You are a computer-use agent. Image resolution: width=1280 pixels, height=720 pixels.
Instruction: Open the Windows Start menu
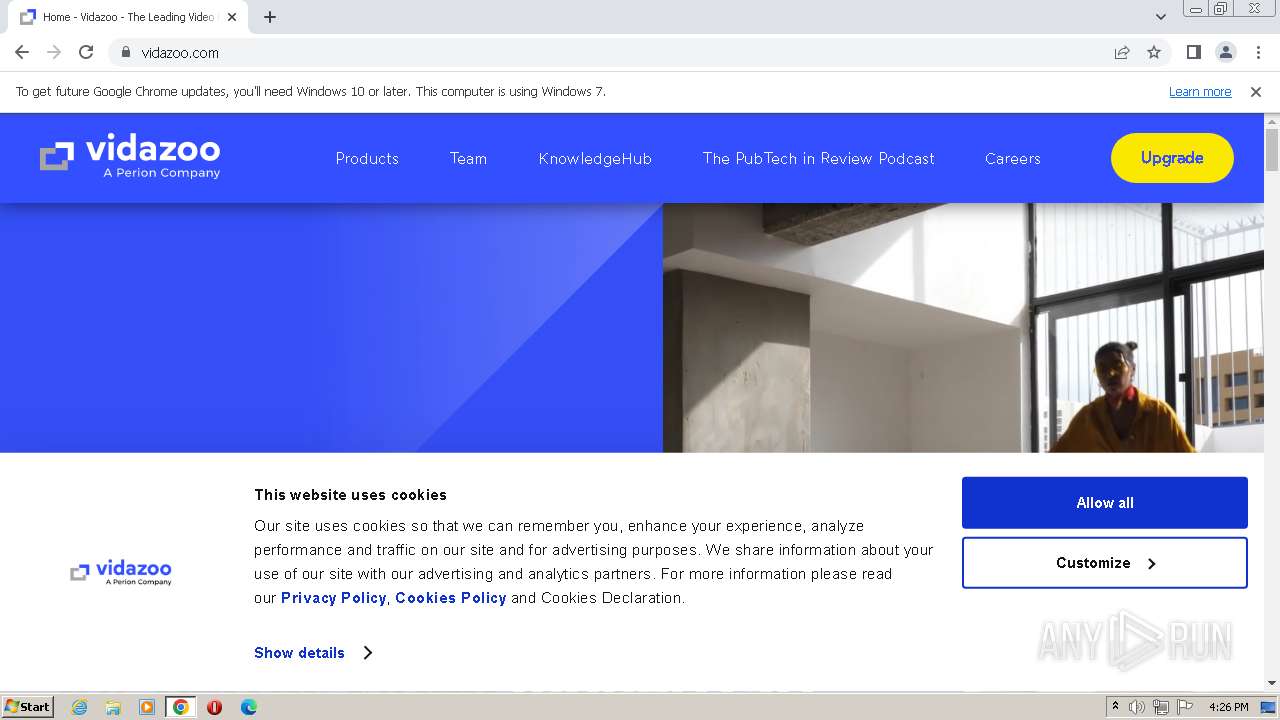(27, 707)
